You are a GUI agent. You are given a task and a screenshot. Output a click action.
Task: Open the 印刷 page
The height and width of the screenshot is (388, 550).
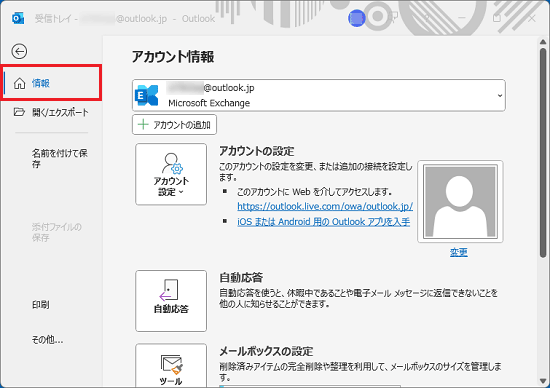pyautogui.click(x=41, y=305)
